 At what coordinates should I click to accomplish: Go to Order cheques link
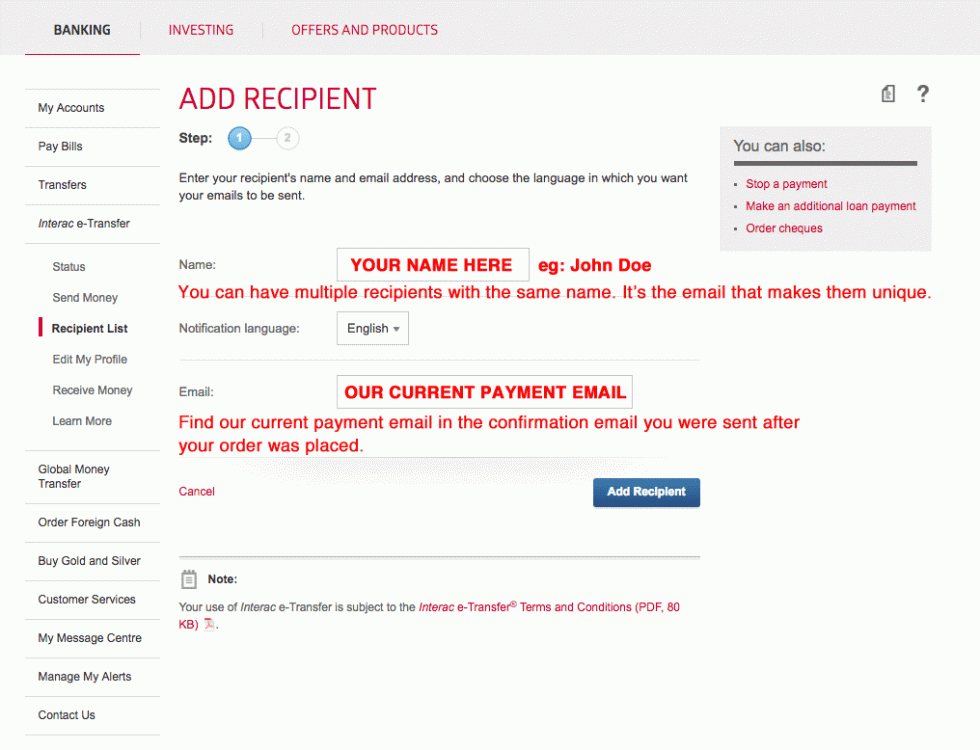(x=784, y=228)
